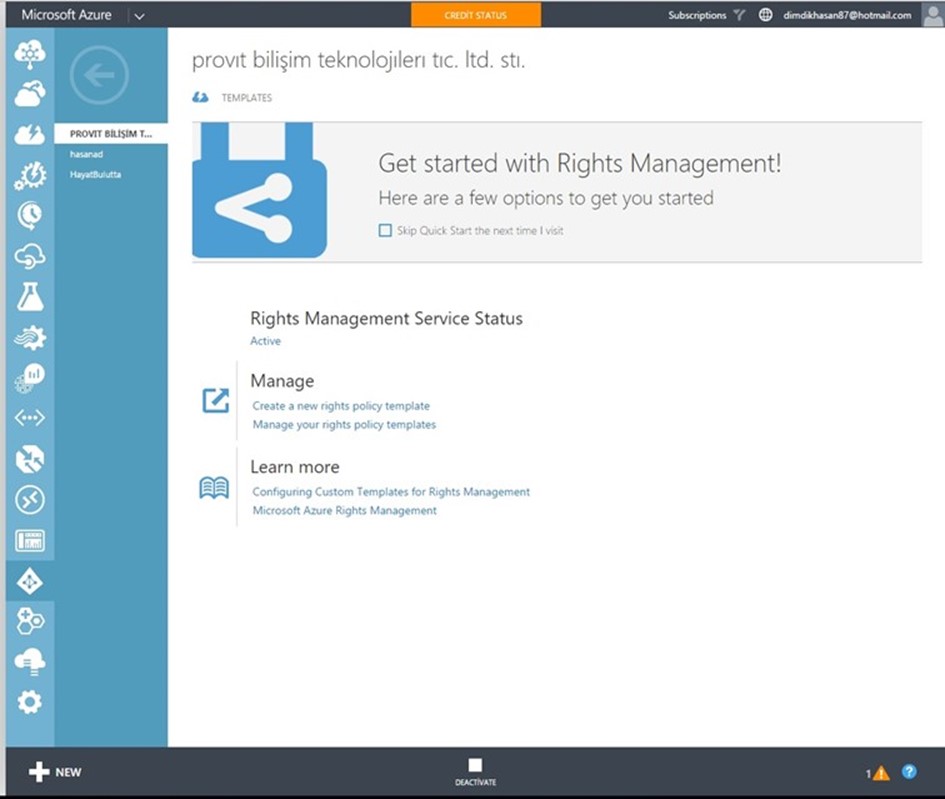Open Settings gear in sidebar

(30, 702)
